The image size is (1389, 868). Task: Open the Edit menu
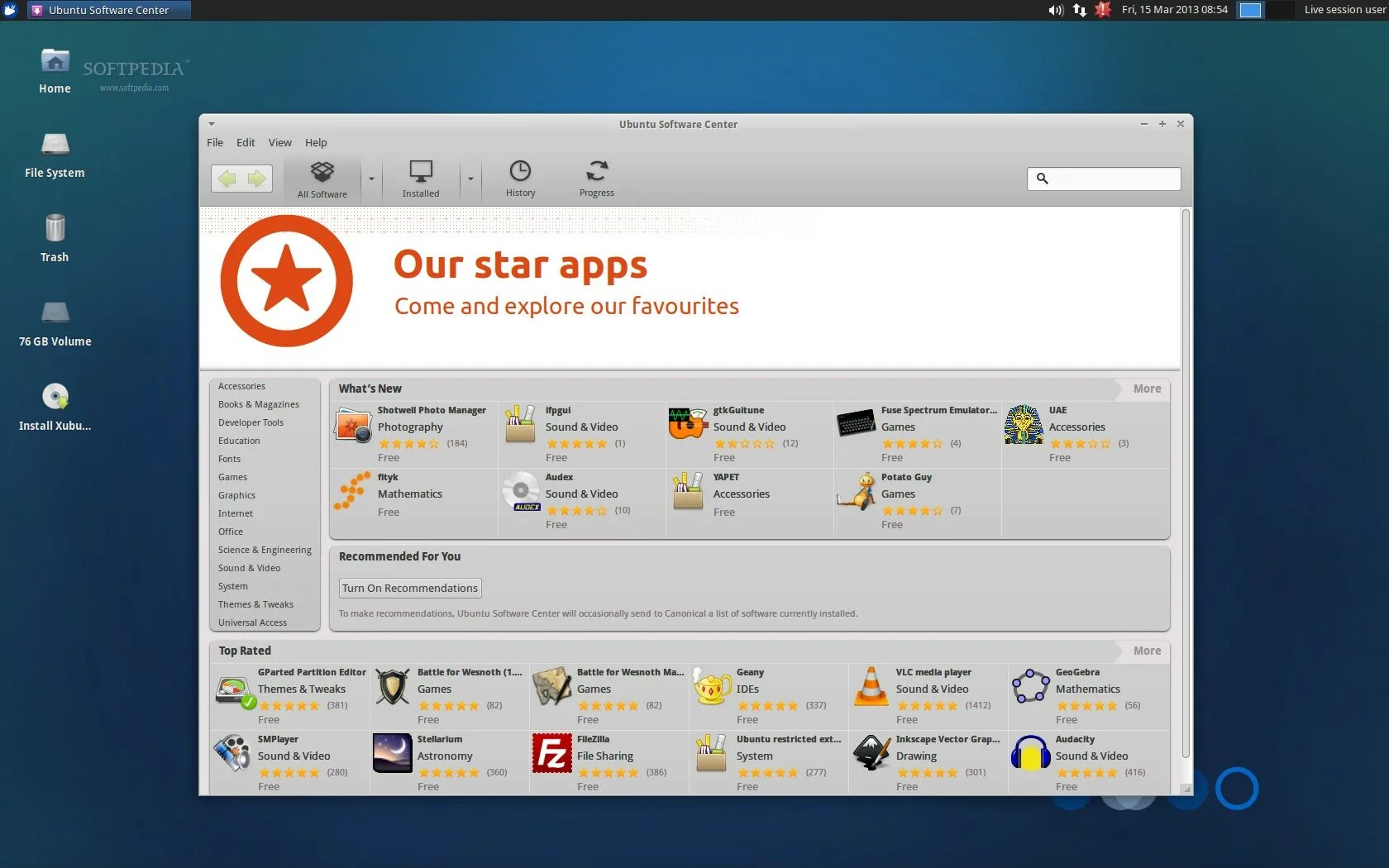pyautogui.click(x=246, y=142)
